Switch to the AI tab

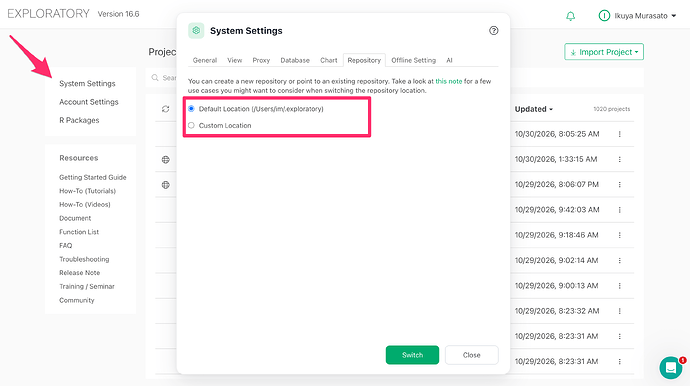(449, 60)
